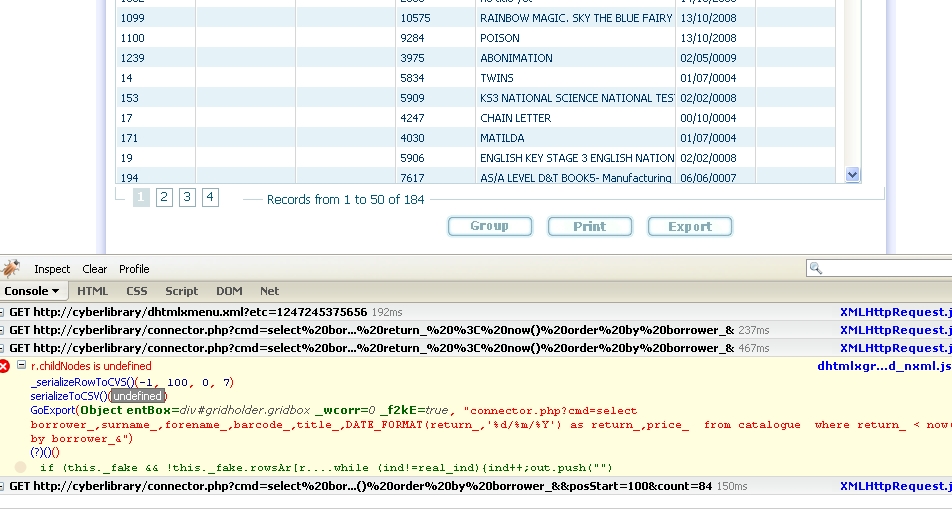Open XMLHttpRequest source link for posStart=100 request
Screen dimensions: 952x513
coord(896,486)
